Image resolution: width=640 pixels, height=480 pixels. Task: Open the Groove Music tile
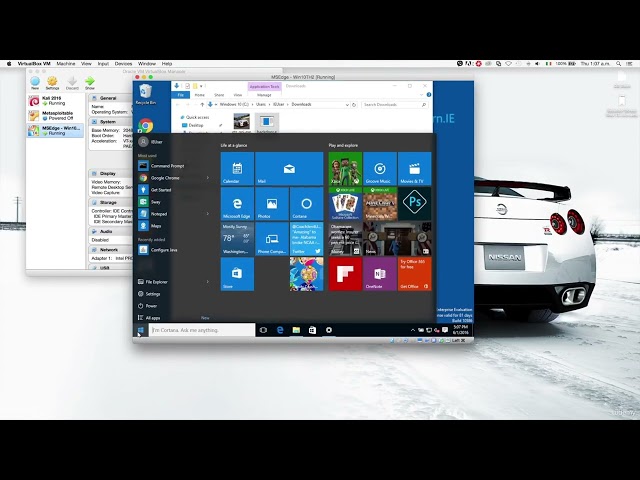pyautogui.click(x=380, y=168)
